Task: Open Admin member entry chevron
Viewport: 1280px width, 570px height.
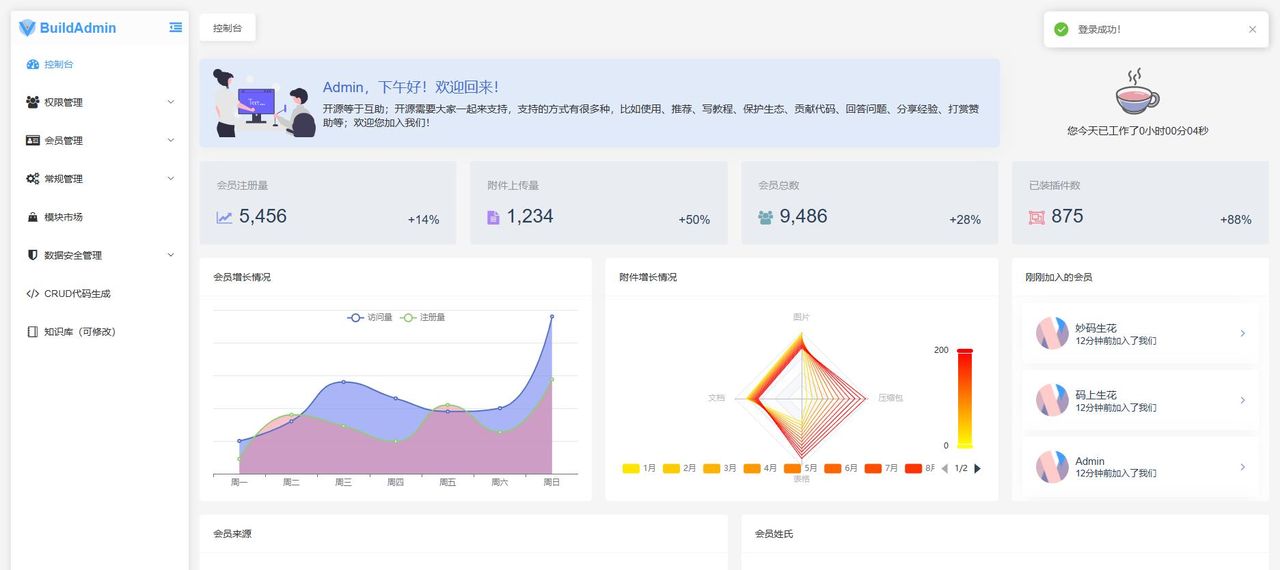Action: tap(1243, 467)
